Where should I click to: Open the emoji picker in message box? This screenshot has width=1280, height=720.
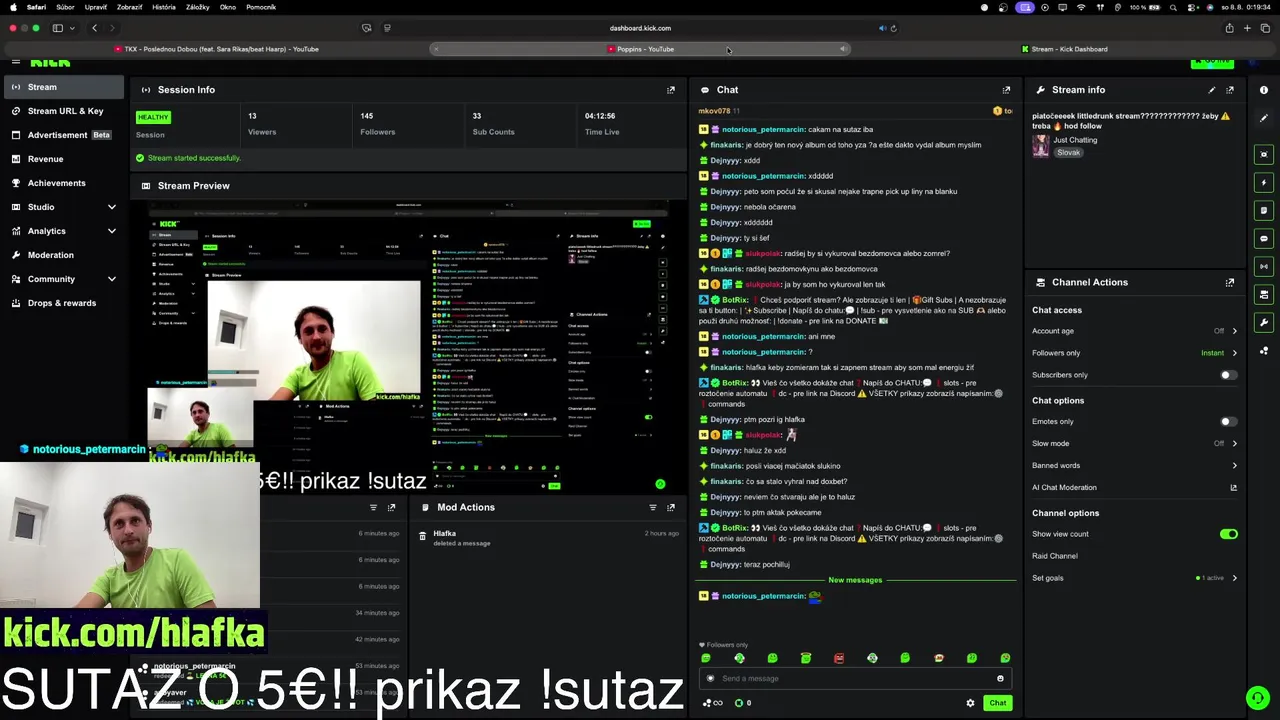[x=1000, y=678]
